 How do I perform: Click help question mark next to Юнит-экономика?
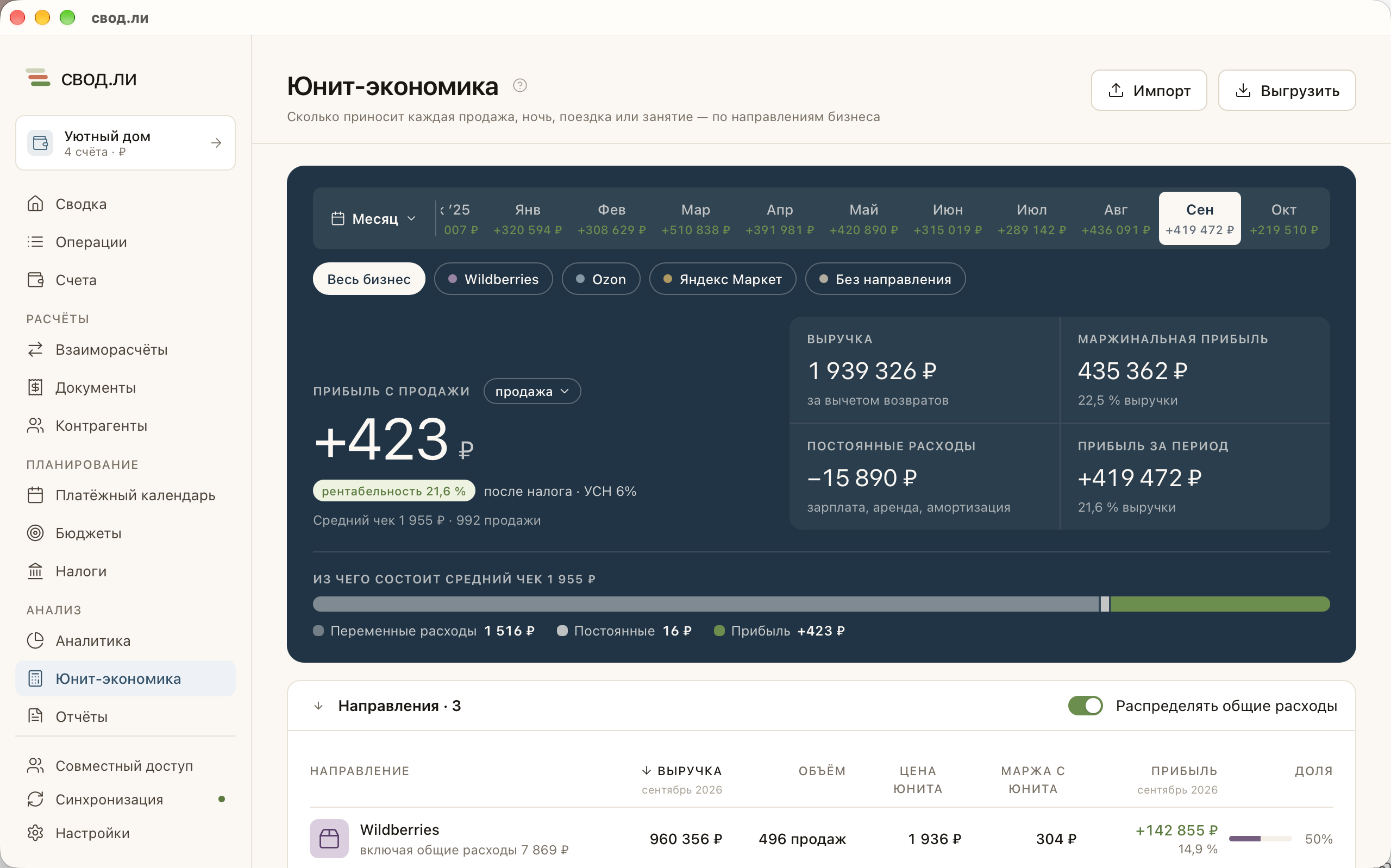(519, 85)
